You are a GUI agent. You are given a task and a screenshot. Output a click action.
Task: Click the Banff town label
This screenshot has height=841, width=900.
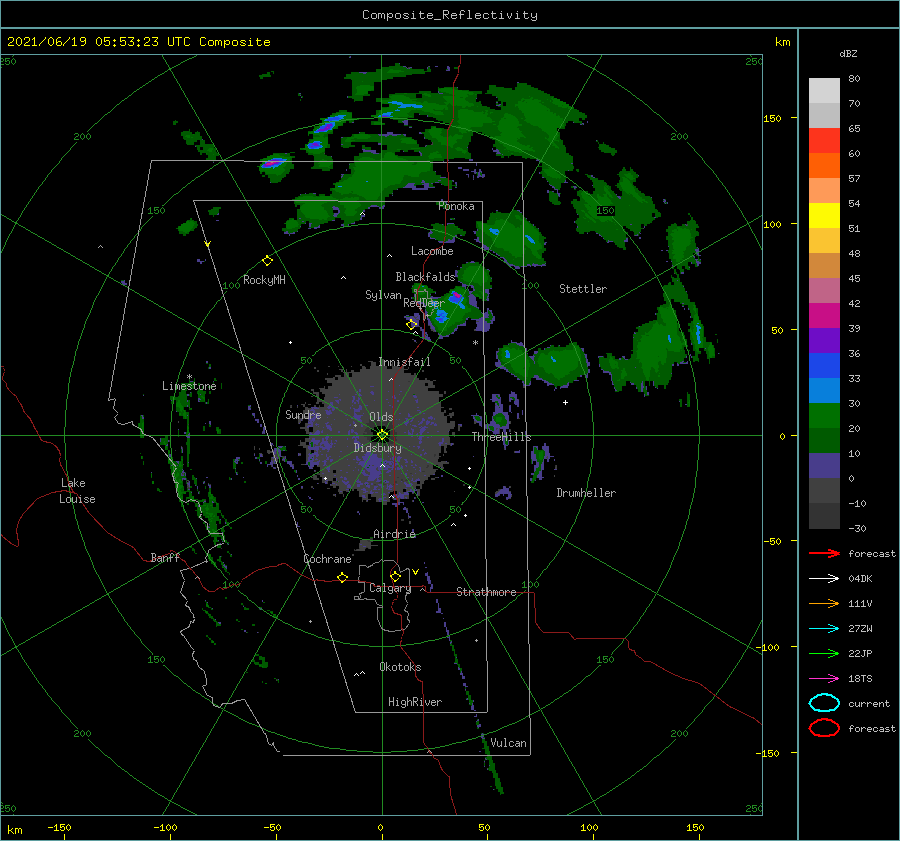tap(165, 557)
